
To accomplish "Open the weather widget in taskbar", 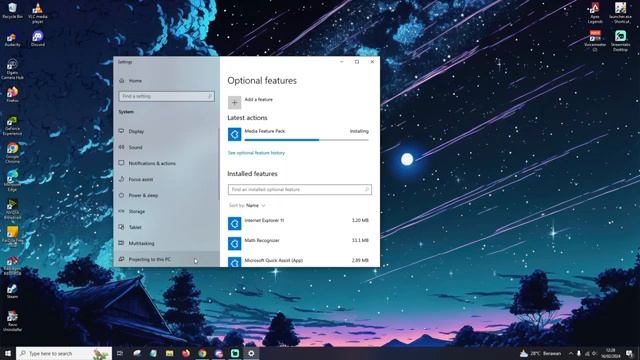I will [x=541, y=353].
